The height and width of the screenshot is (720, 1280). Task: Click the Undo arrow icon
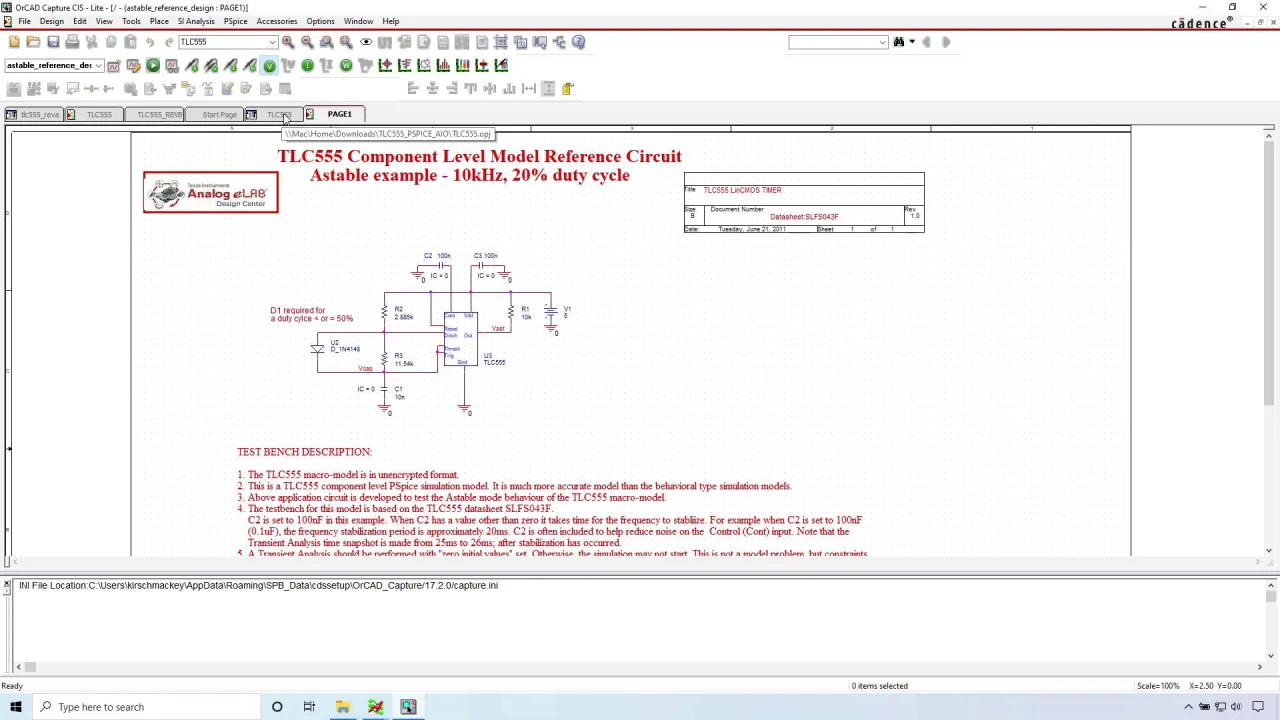coord(150,42)
